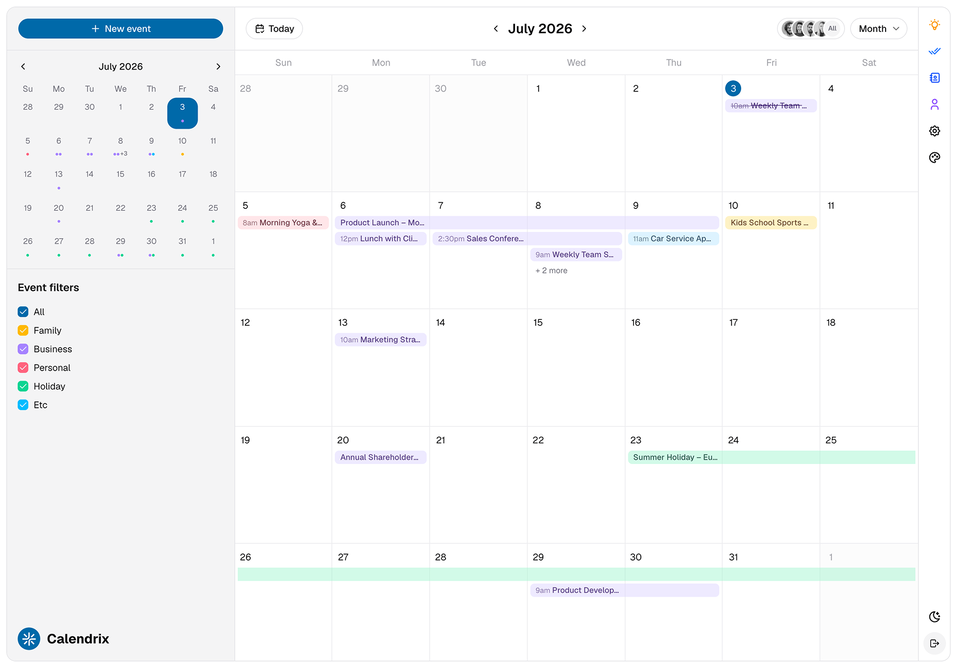
Task: Toggle the Personal filter checkbox
Action: [x=23, y=368]
